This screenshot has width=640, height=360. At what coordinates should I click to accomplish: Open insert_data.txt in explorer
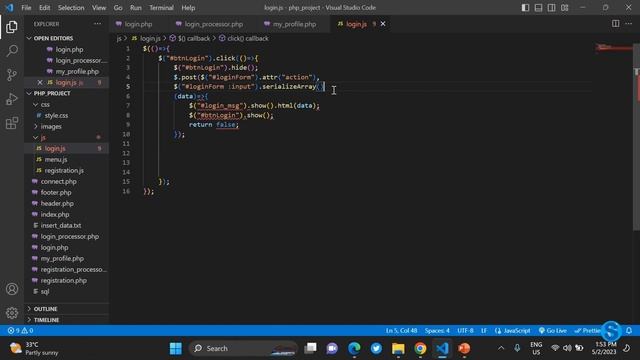click(x=61, y=226)
